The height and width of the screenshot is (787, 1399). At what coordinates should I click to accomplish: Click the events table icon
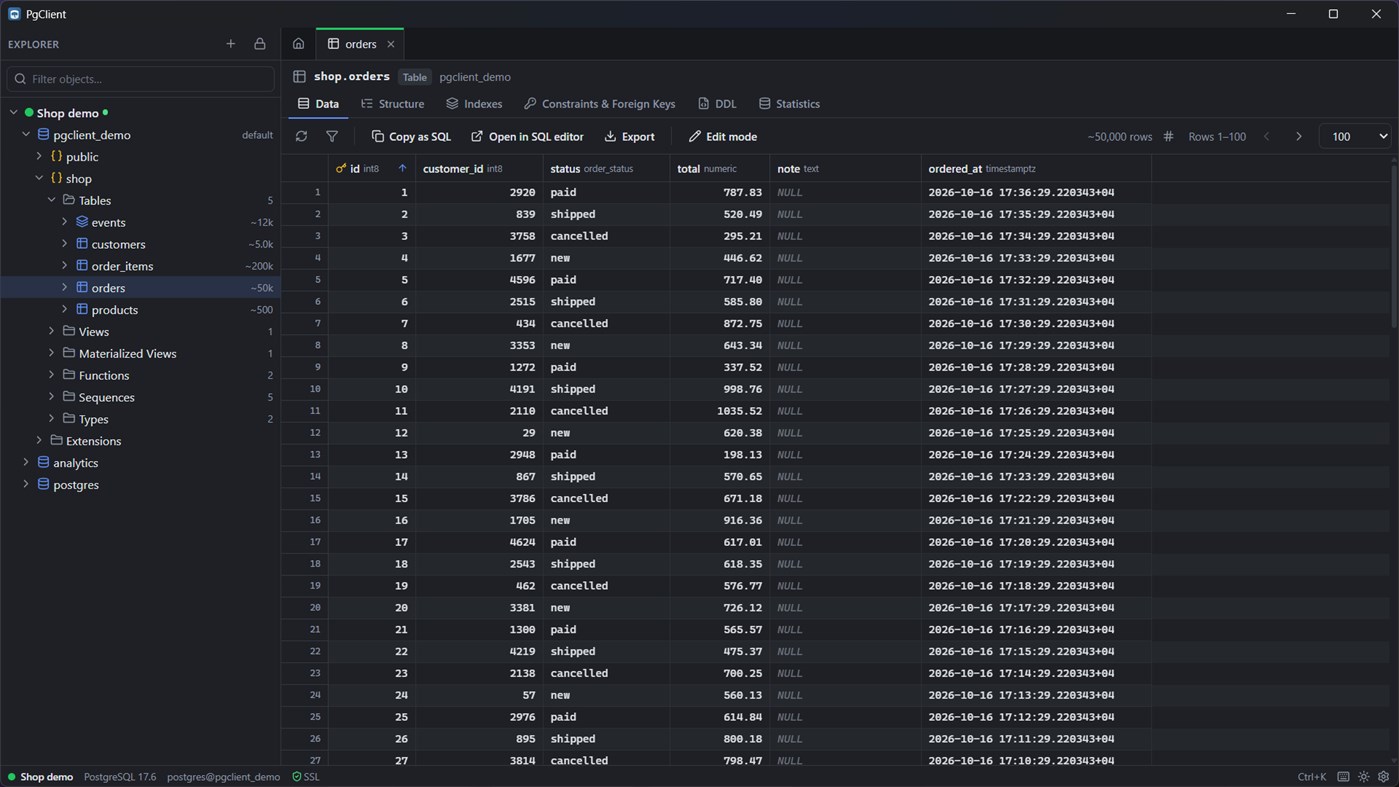tap(82, 222)
